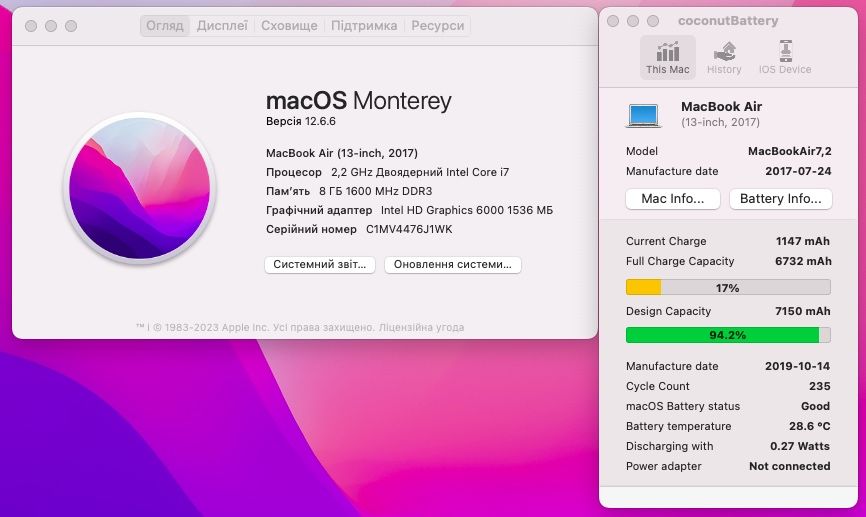
Task: Click the 7150 mAh design capacity value
Action: pyautogui.click(x=802, y=312)
